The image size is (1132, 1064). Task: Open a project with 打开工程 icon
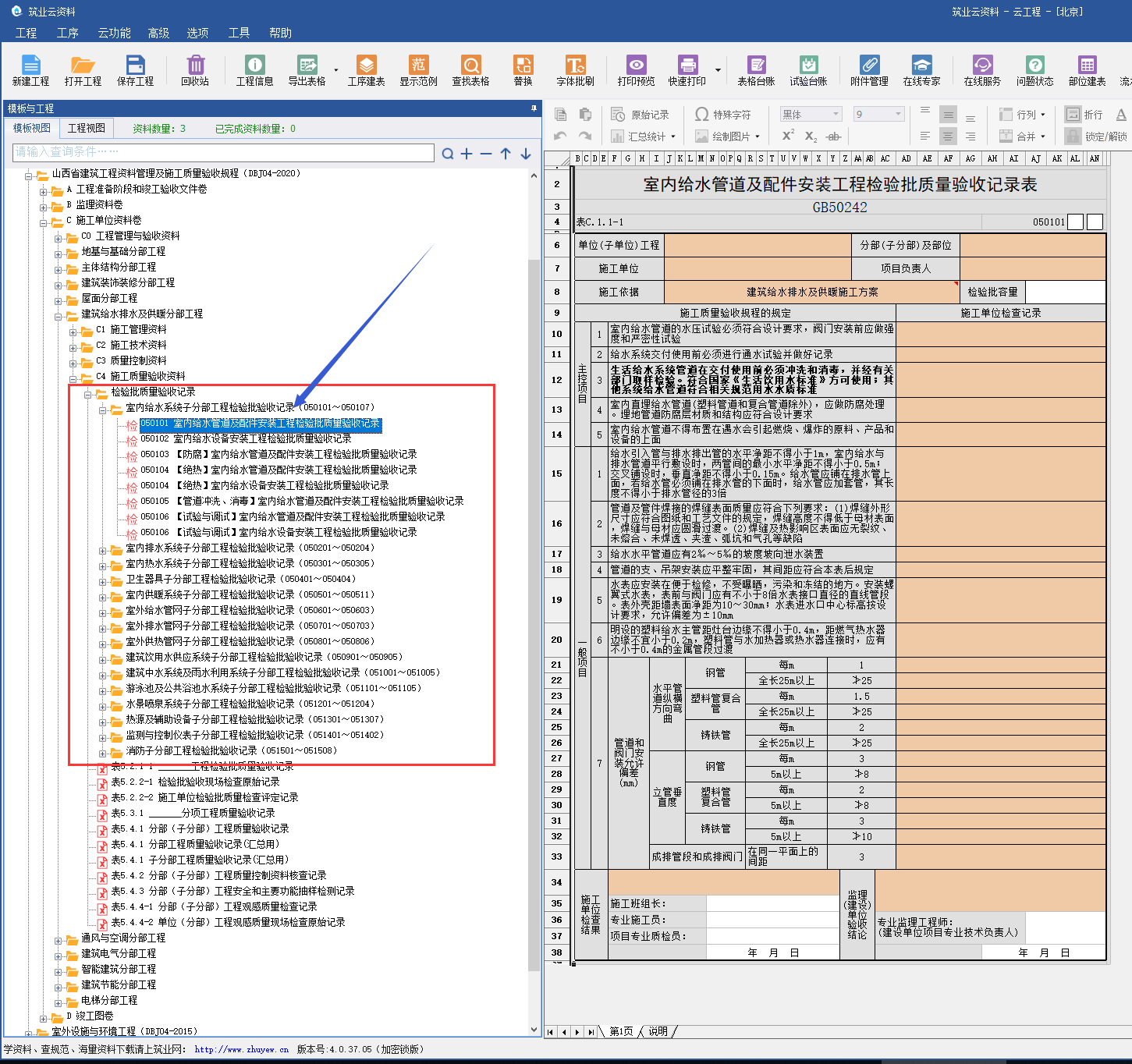(x=83, y=70)
